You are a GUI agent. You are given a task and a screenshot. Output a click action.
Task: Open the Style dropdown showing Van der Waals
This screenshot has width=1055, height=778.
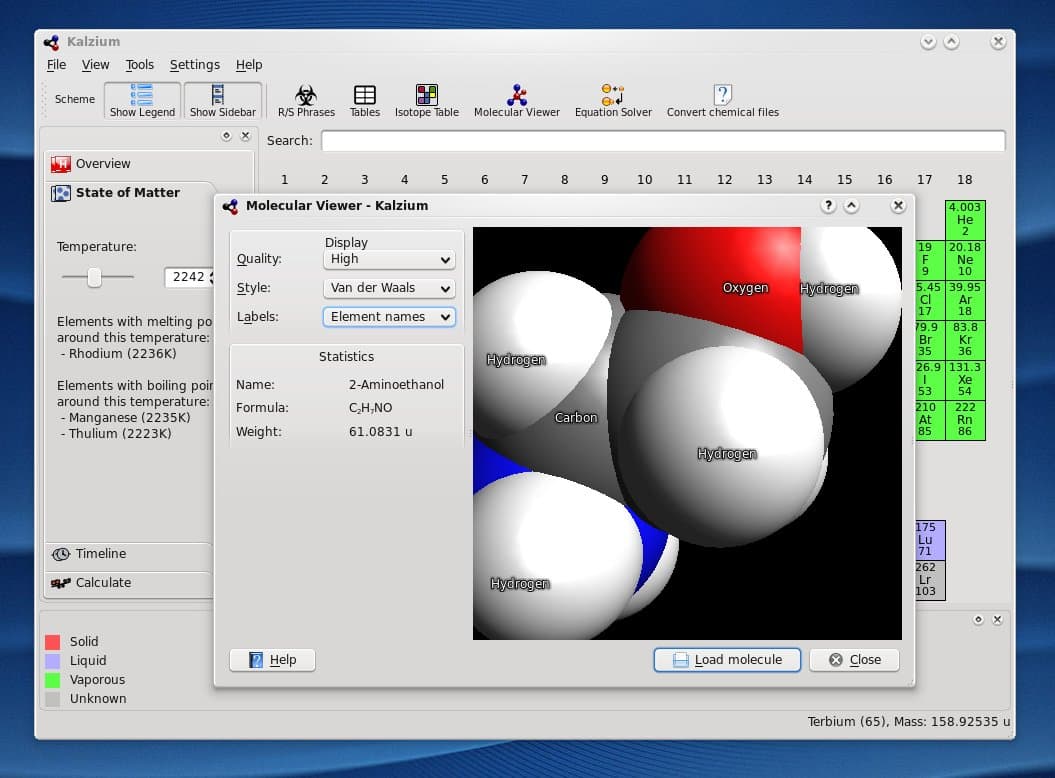pyautogui.click(x=389, y=288)
